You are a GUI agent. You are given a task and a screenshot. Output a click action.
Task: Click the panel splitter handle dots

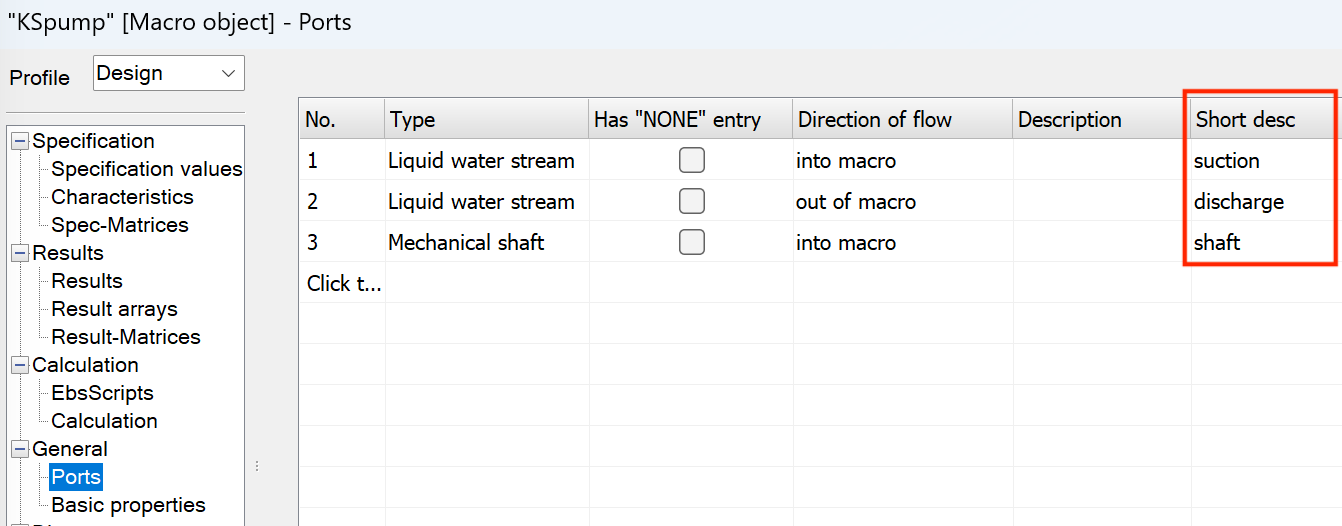click(257, 466)
